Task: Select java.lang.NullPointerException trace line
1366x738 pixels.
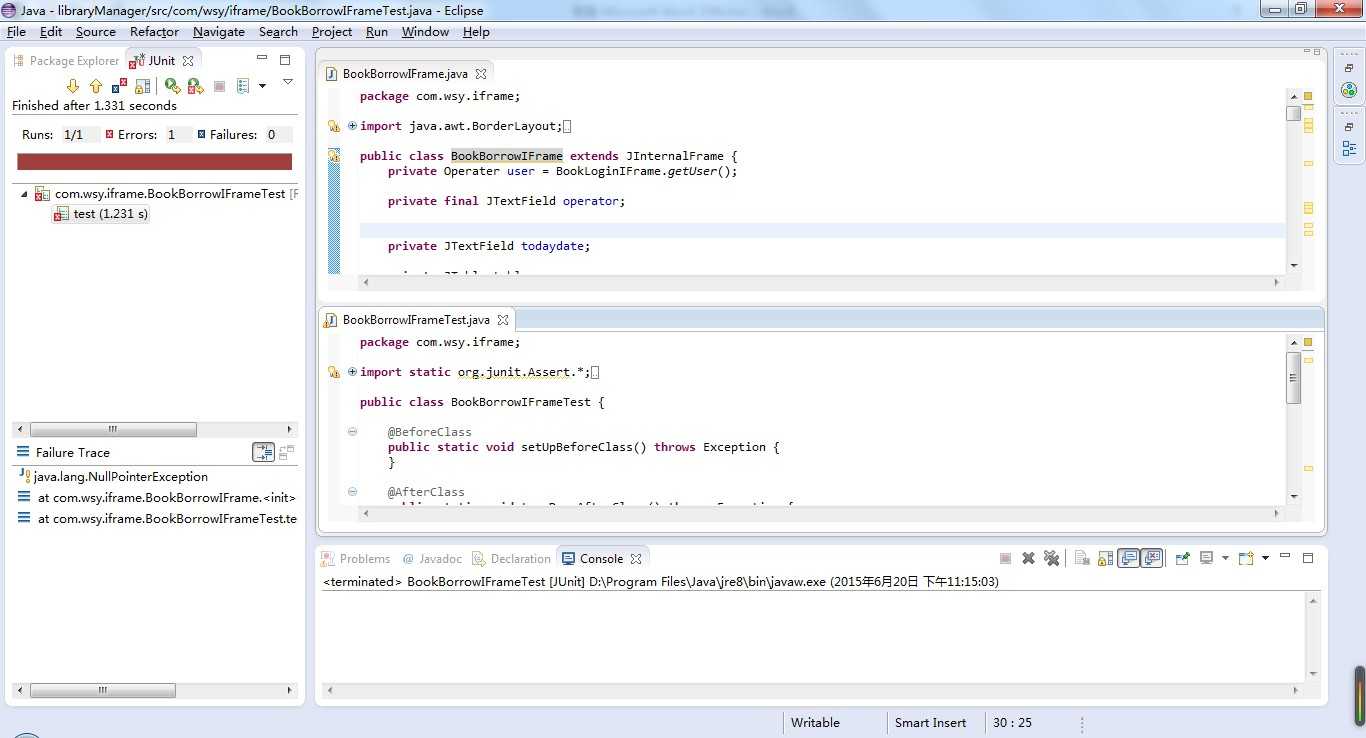Action: tap(120, 477)
